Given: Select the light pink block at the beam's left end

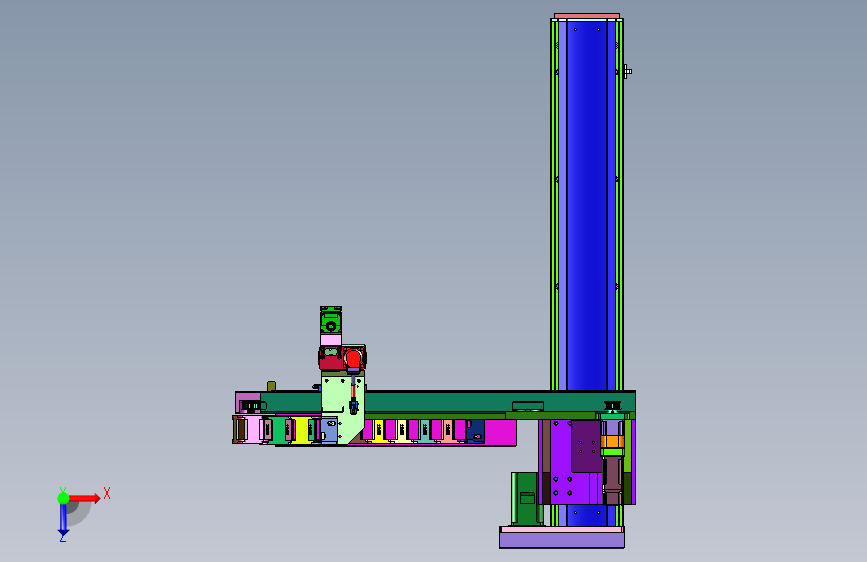Looking at the screenshot, I should tap(252, 430).
